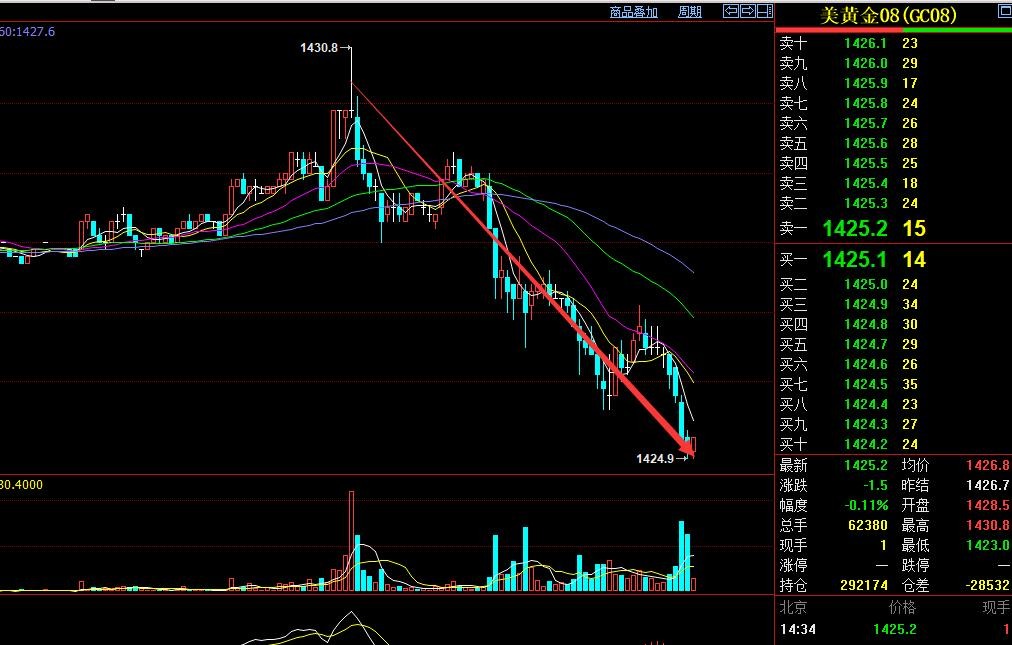Click the 买十 bid level at 1424.2

coord(865,444)
